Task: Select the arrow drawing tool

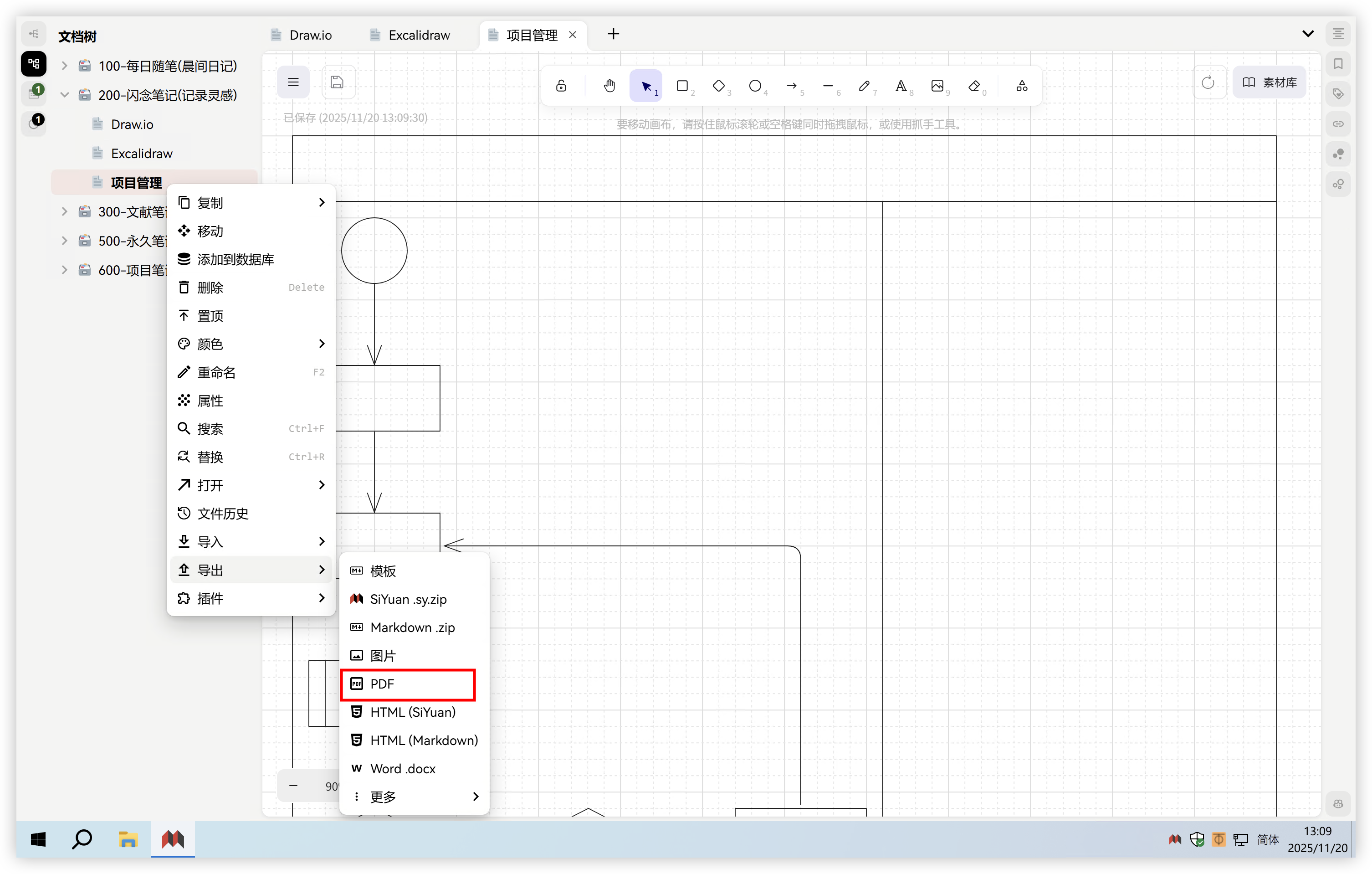Action: (791, 86)
